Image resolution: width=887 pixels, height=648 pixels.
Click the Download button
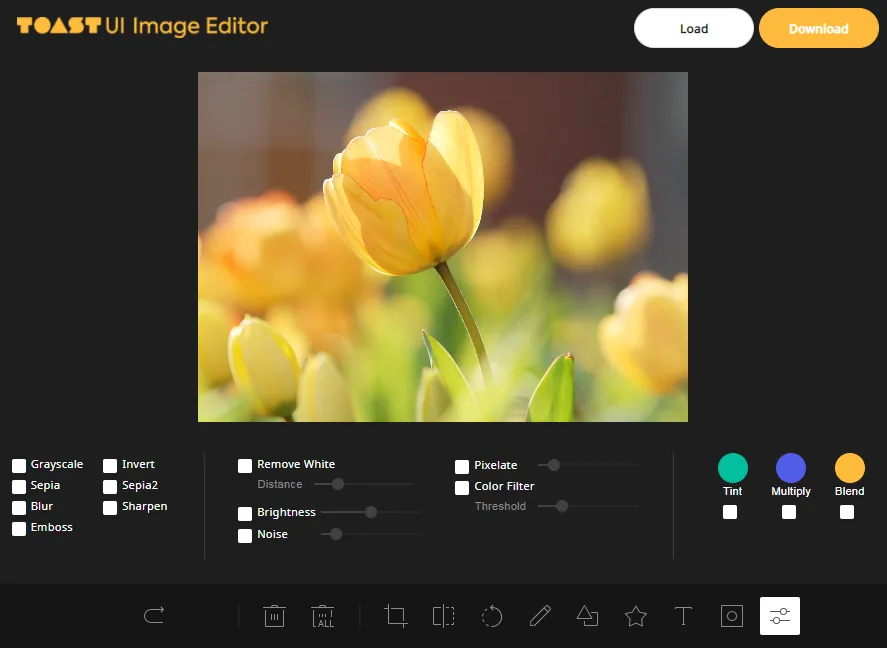tap(818, 29)
